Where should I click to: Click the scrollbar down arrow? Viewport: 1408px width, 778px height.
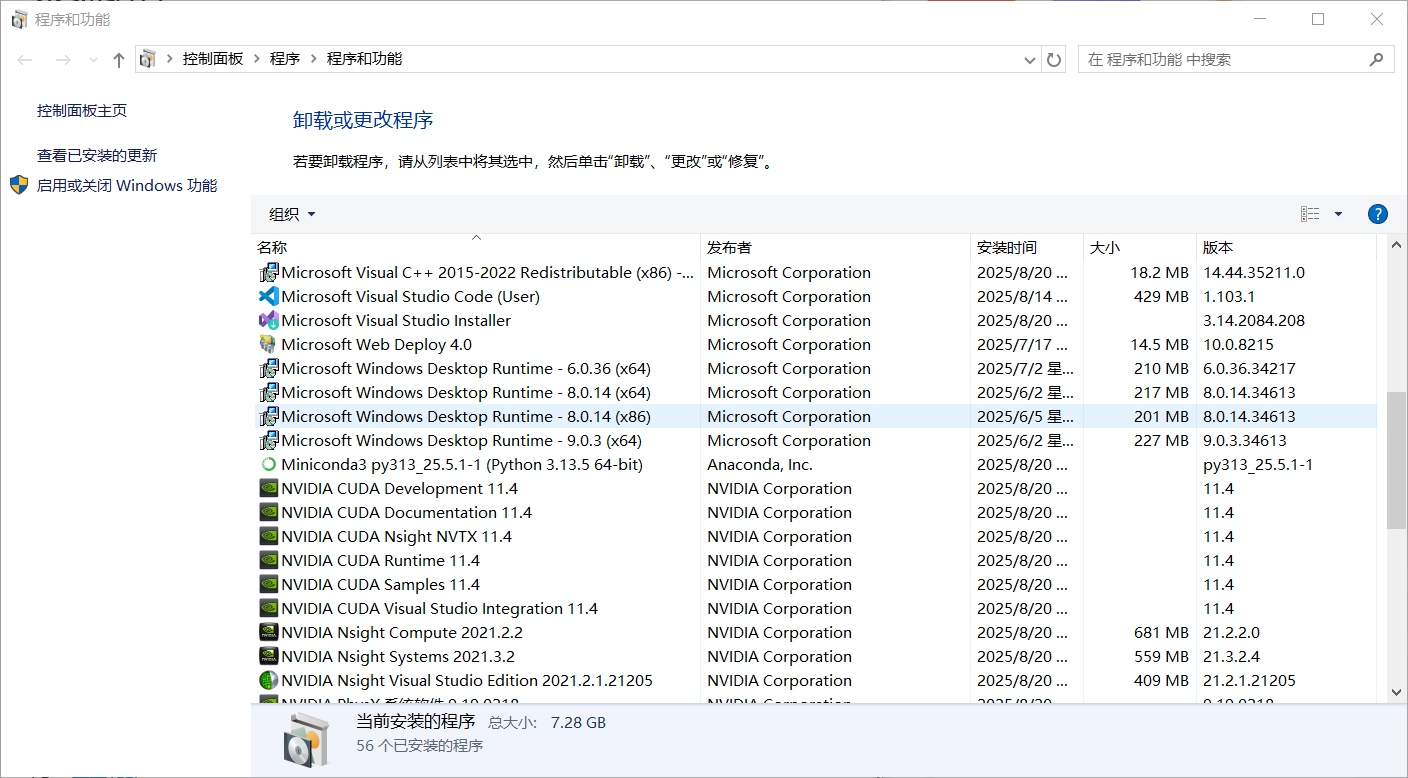(x=1396, y=691)
